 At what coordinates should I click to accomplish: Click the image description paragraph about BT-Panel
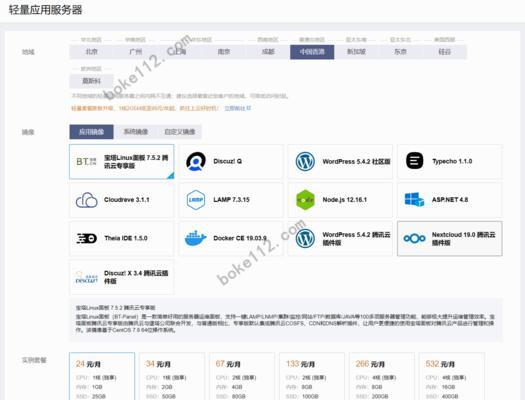285,323
